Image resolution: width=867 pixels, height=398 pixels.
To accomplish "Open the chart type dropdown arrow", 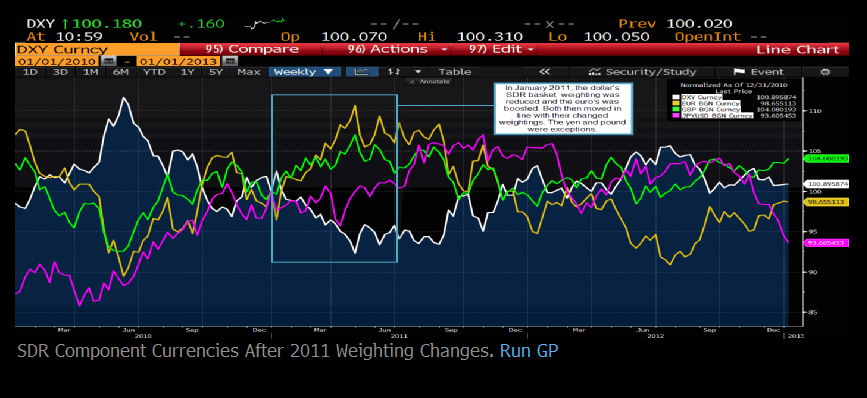I will 418,72.
